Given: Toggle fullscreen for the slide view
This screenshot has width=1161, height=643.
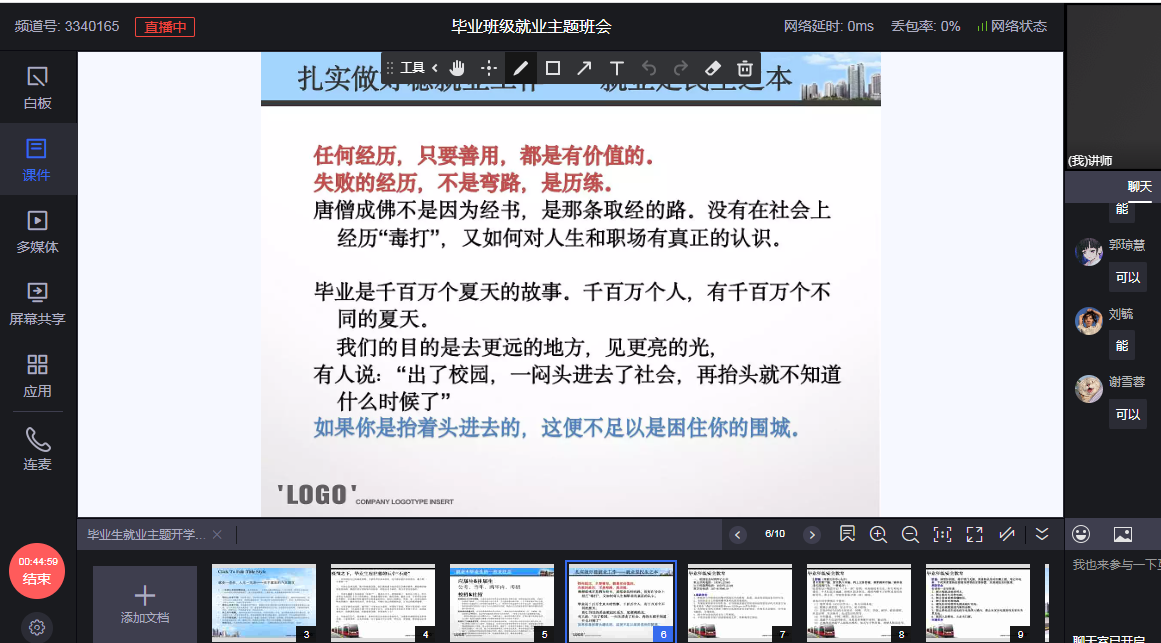Looking at the screenshot, I should click(974, 534).
